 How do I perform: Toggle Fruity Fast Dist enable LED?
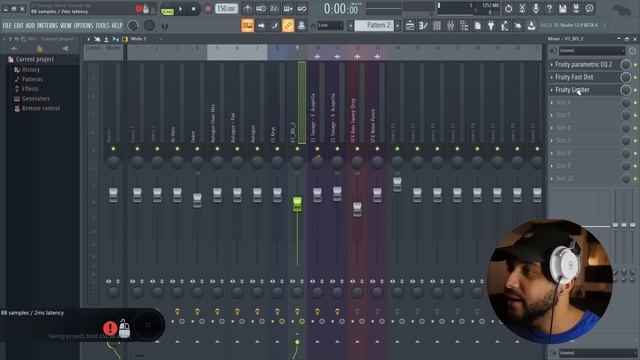[635, 77]
